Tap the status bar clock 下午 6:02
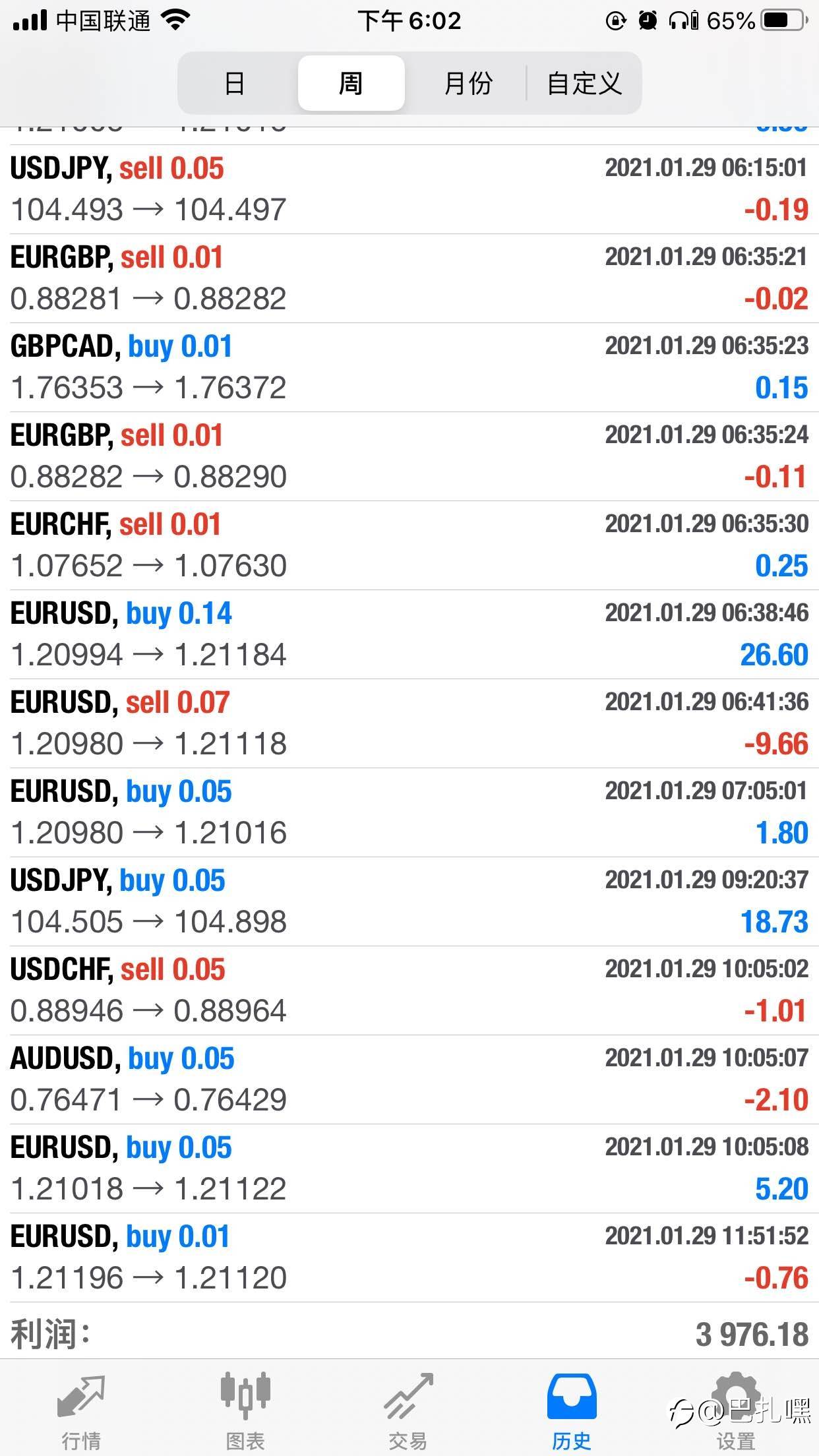819x1456 pixels. coord(409,21)
